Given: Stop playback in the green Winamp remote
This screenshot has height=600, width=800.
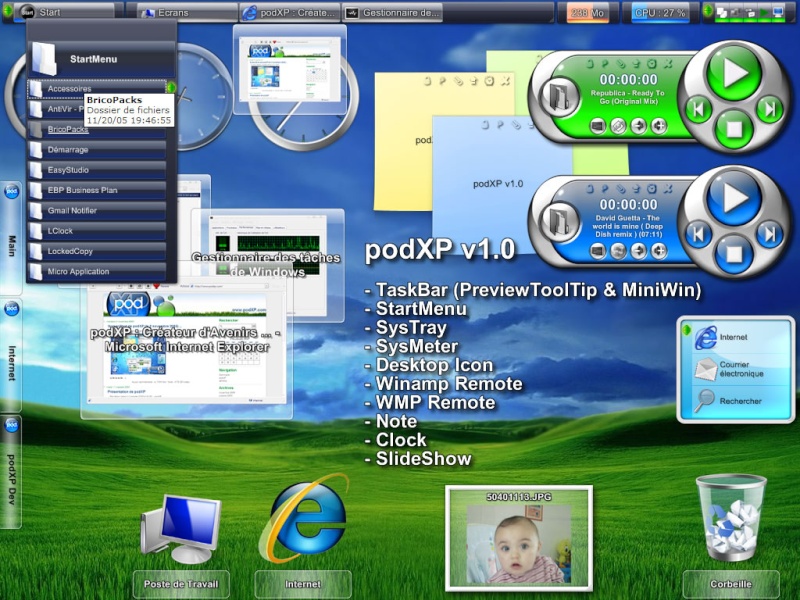Looking at the screenshot, I should 733,129.
